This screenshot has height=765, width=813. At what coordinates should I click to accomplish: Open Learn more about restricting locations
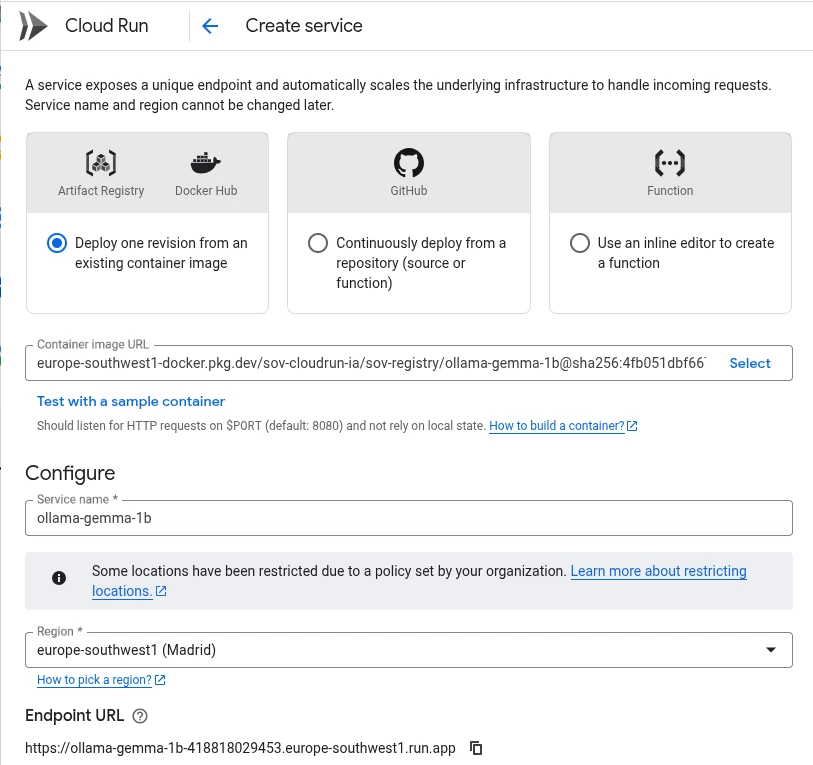[658, 571]
